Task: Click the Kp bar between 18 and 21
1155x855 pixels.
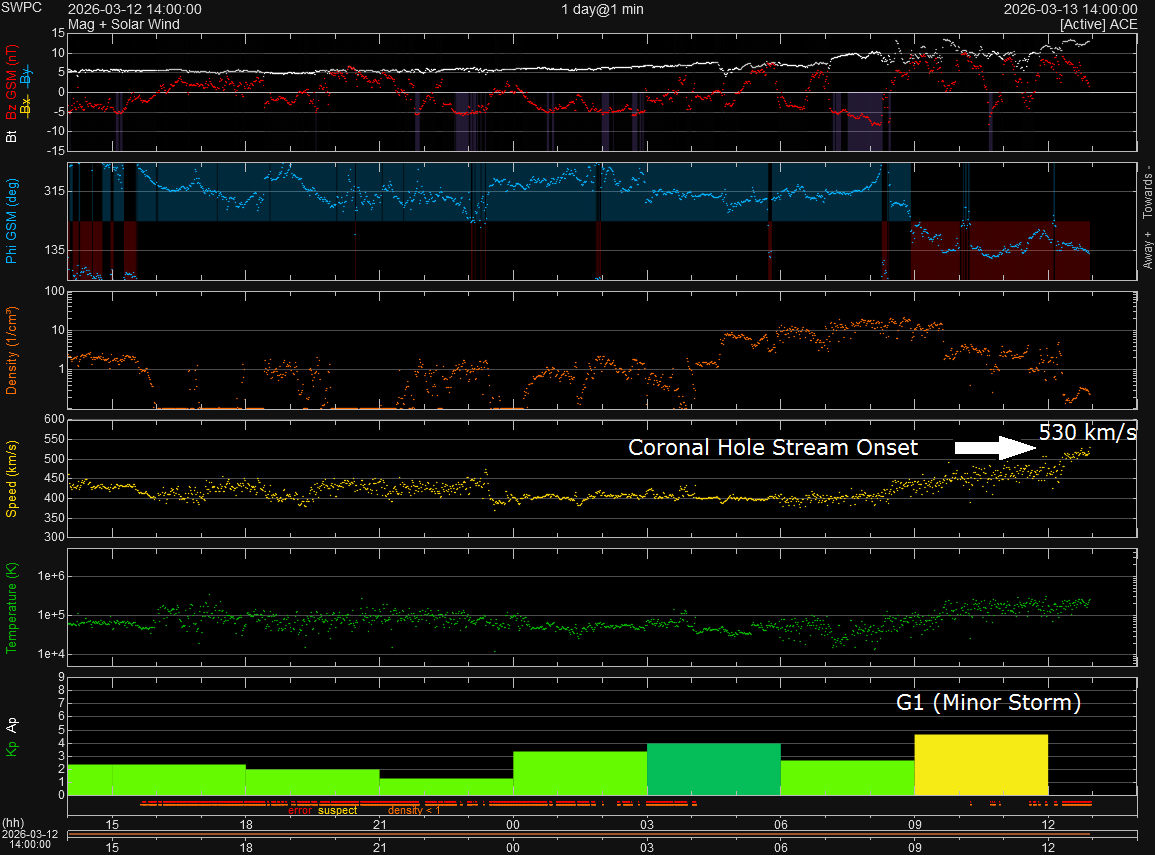Action: pyautogui.click(x=312, y=782)
